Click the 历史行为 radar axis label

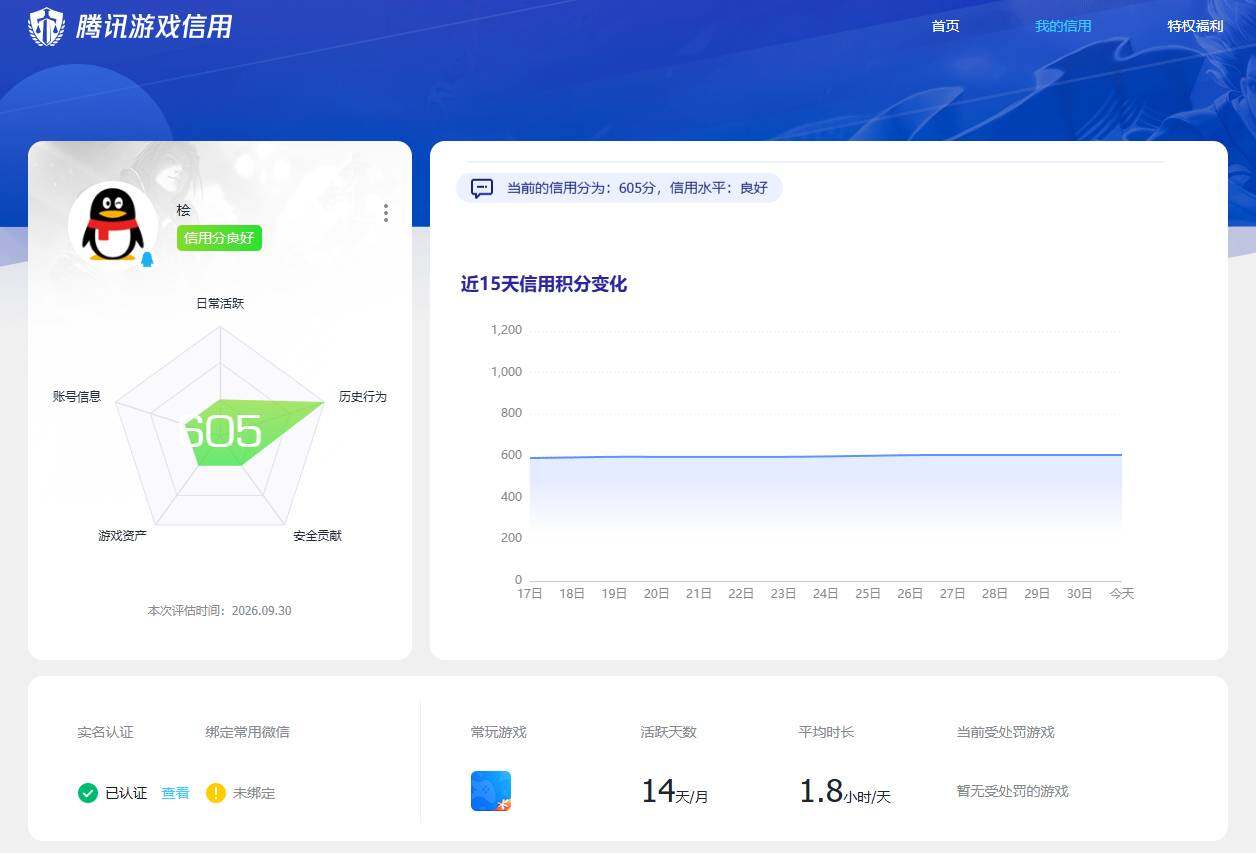point(362,397)
